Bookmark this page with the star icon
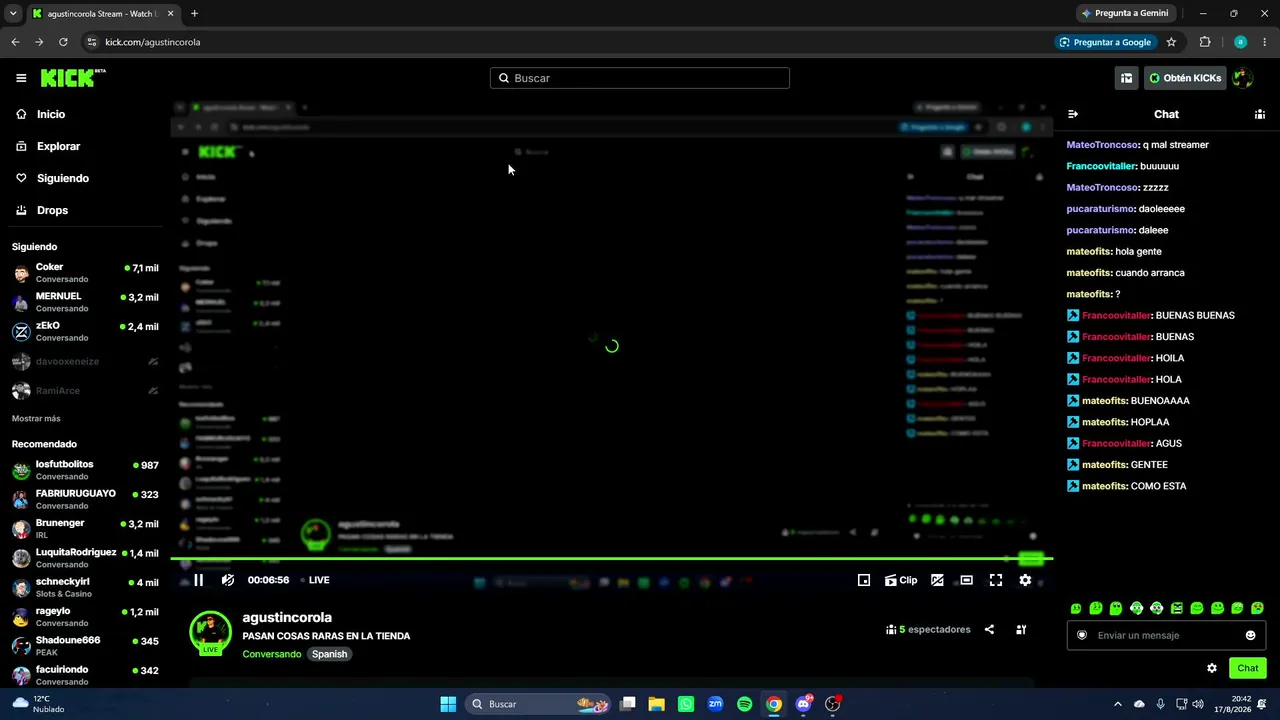1280x720 pixels. (1171, 42)
